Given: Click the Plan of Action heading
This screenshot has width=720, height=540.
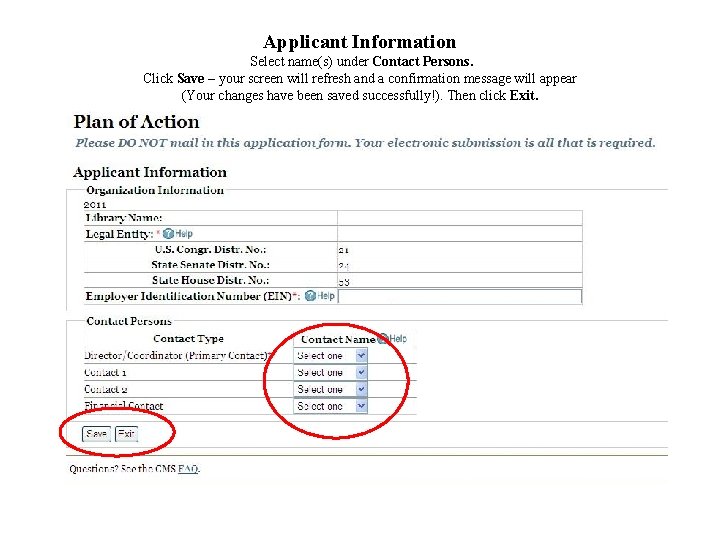Looking at the screenshot, I should tap(136, 122).
